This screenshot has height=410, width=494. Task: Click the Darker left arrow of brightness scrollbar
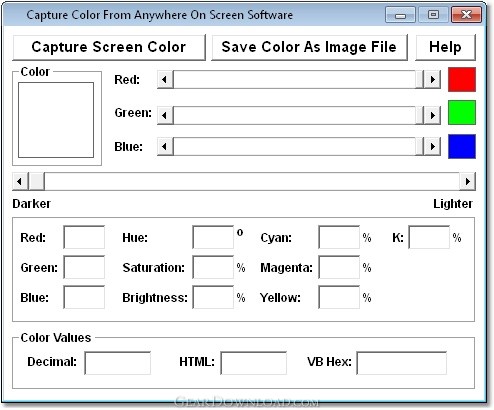click(x=20, y=181)
